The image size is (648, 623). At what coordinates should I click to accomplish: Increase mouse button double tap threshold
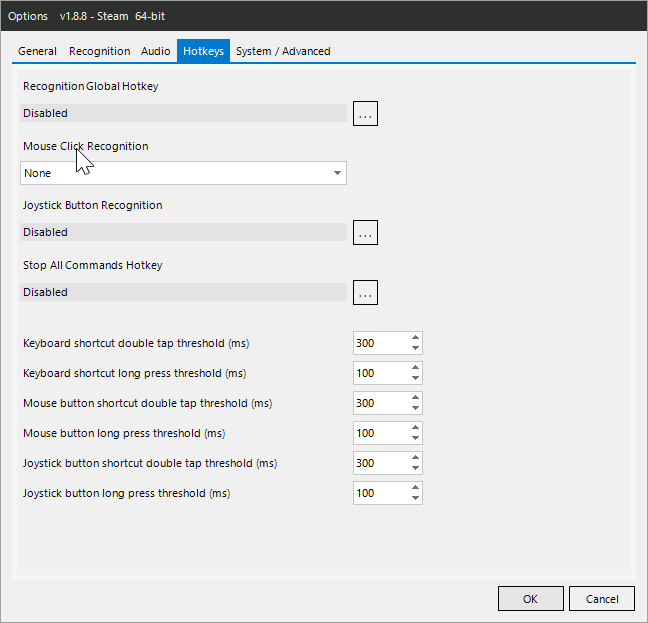click(415, 398)
